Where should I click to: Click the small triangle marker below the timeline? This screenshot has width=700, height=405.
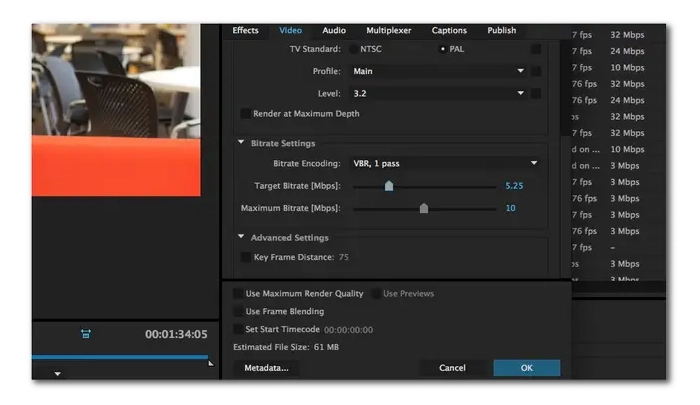57,374
